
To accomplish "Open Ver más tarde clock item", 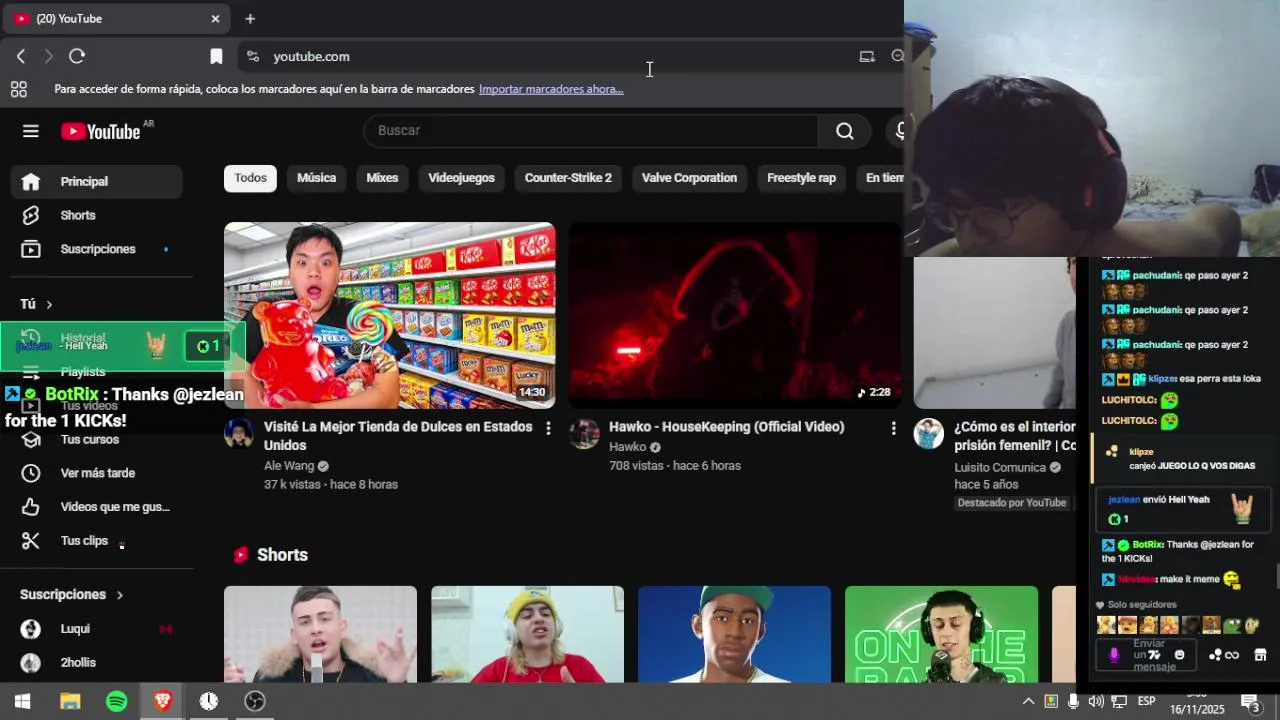I will (x=97, y=473).
